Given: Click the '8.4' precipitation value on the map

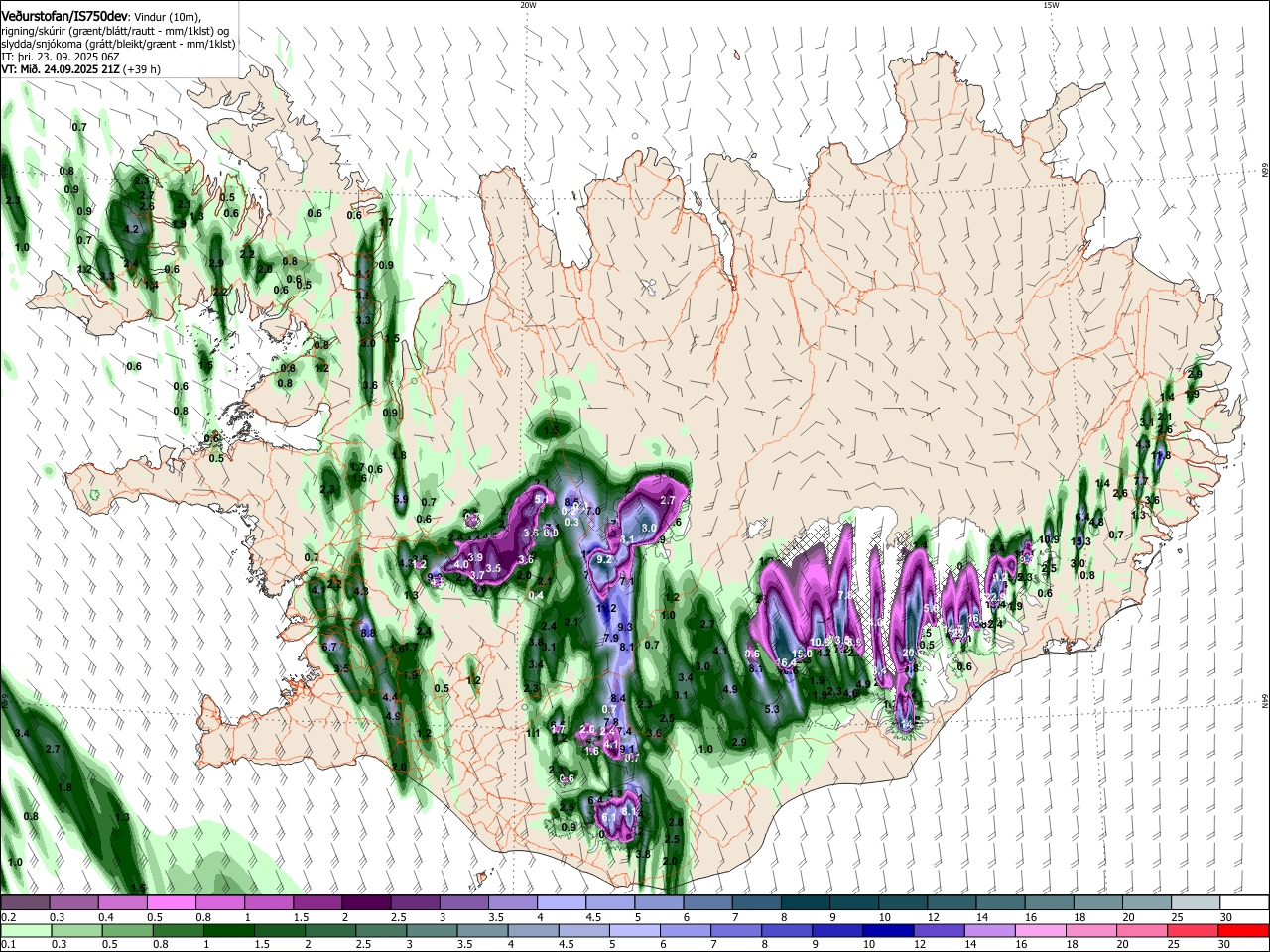Looking at the screenshot, I should (x=617, y=698).
